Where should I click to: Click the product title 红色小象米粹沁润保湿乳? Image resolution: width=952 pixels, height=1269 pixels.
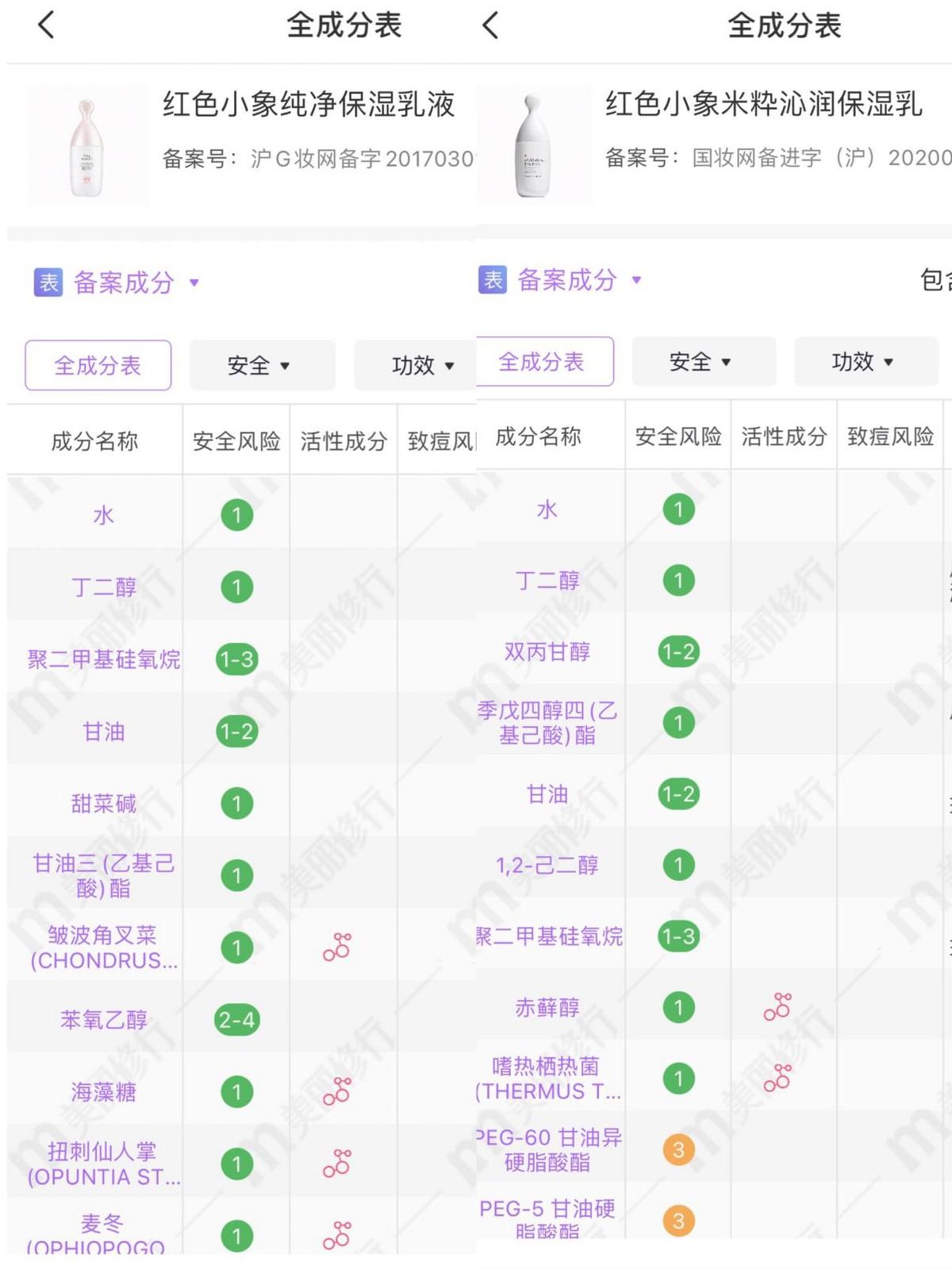[x=764, y=104]
